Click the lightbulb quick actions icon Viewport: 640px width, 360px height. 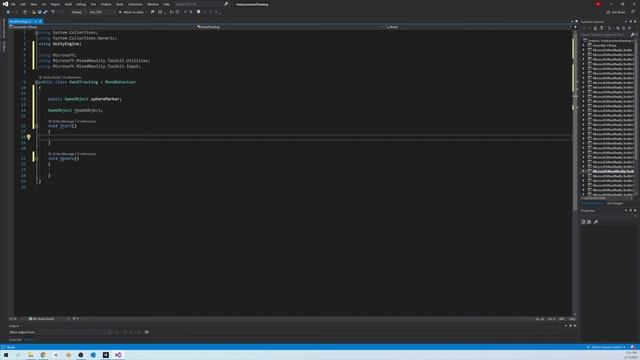pos(29,137)
